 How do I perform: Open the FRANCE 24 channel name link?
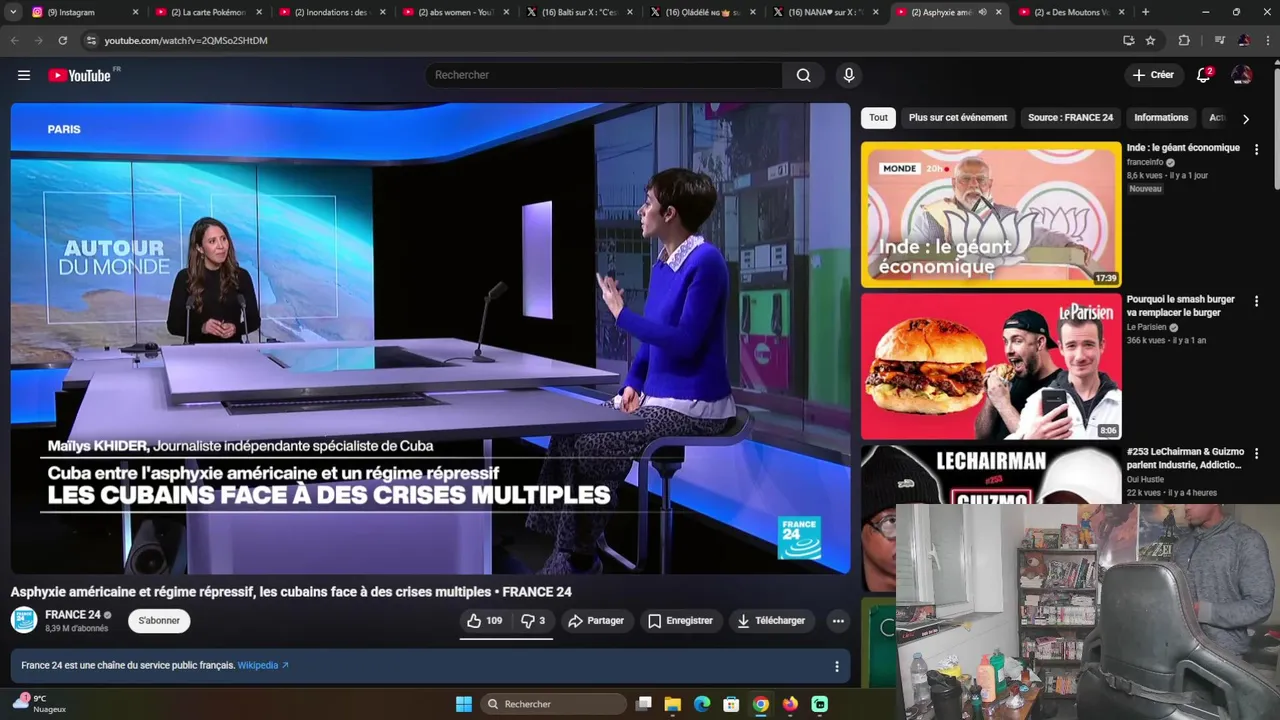point(73,615)
